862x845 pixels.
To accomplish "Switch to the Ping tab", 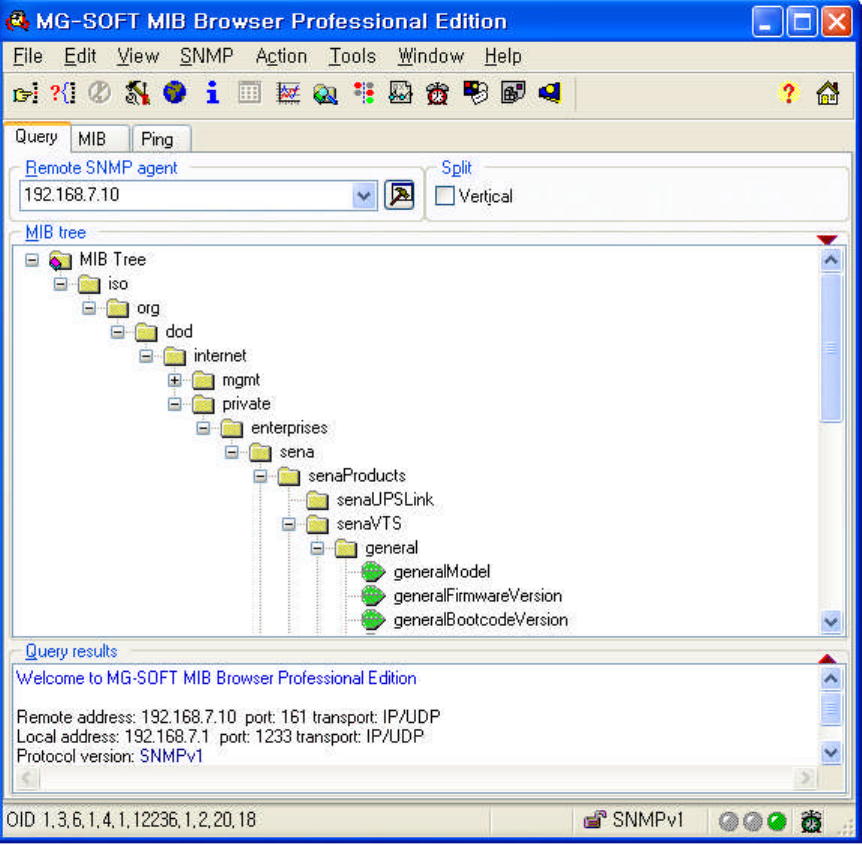I will click(162, 139).
